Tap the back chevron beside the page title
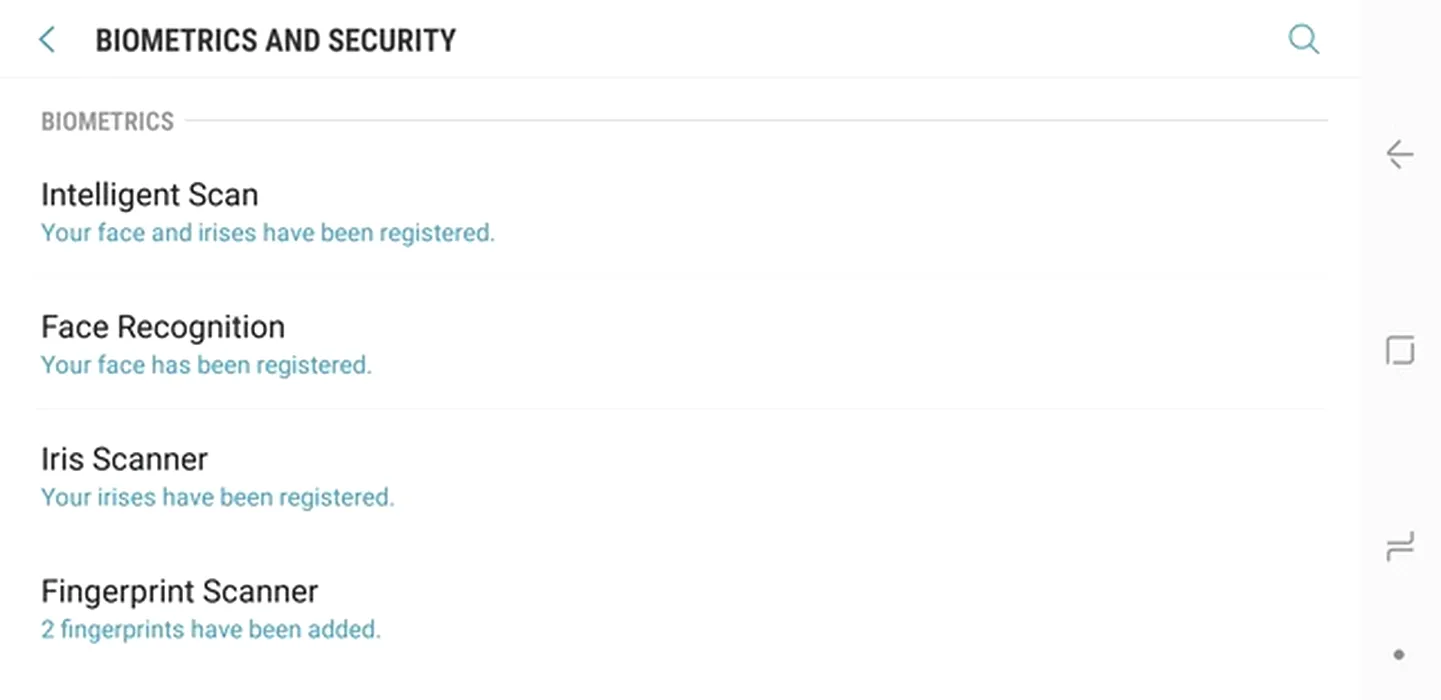This screenshot has width=1441, height=700. 46,40
